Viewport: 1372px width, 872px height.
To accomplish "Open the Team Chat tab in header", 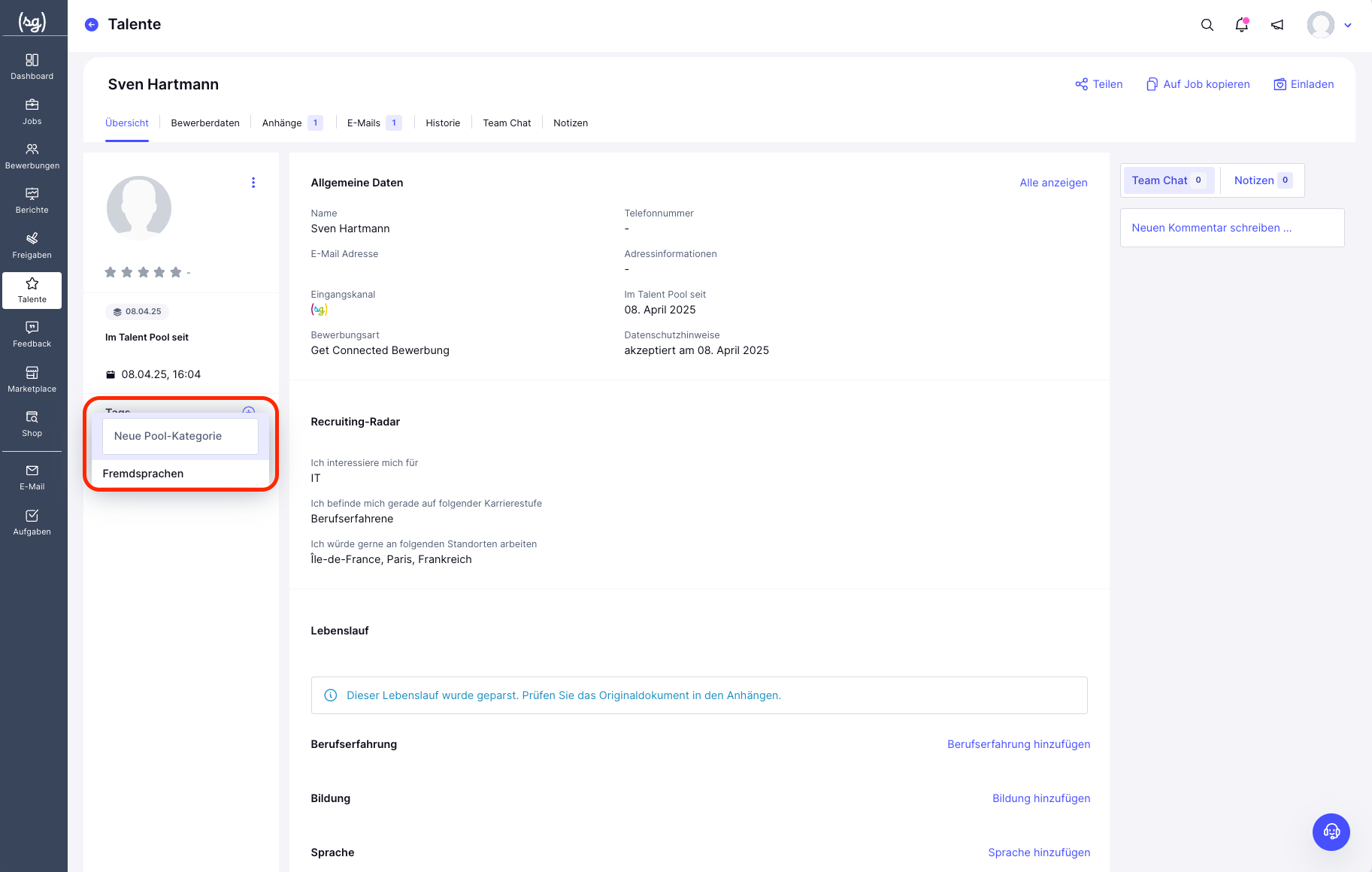I will coord(507,123).
